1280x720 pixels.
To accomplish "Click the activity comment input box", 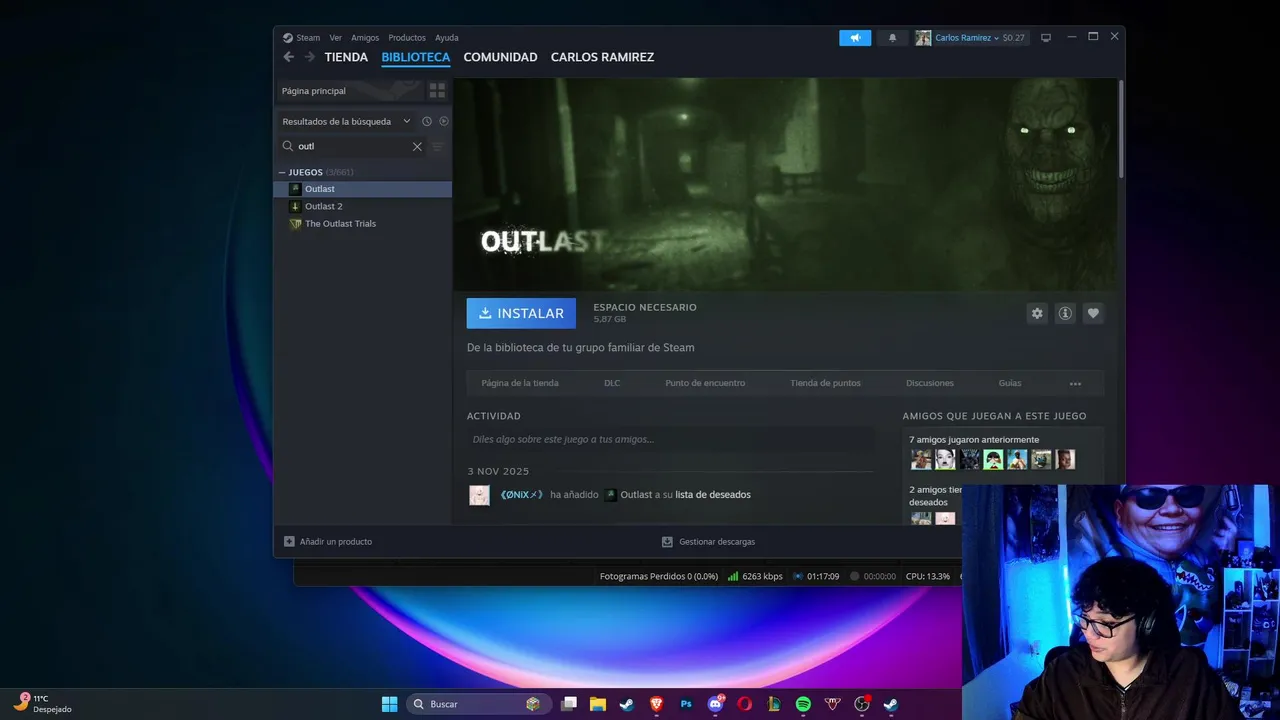I will pyautogui.click(x=670, y=439).
